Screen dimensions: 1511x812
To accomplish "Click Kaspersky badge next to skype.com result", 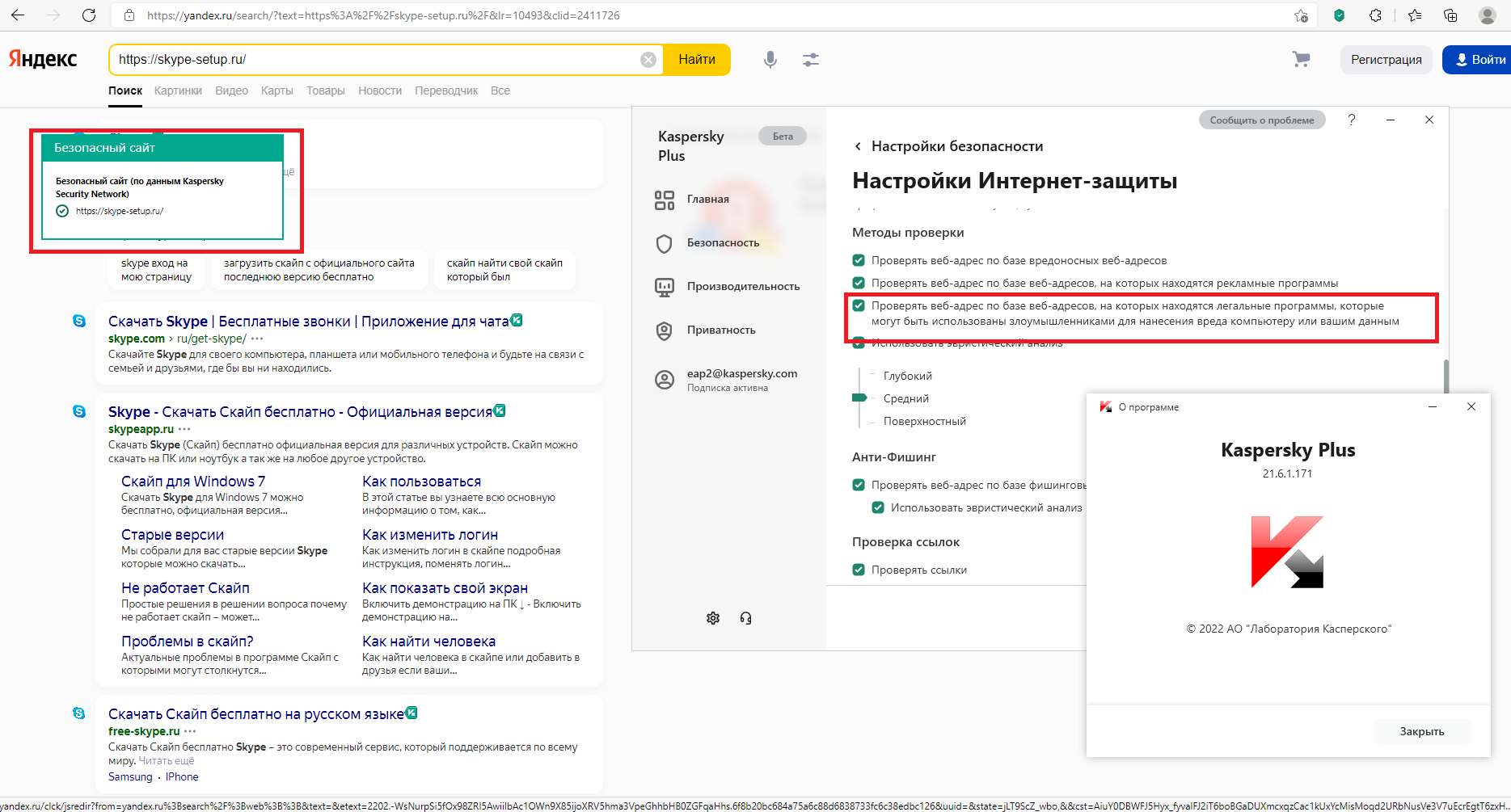I will coord(517,320).
